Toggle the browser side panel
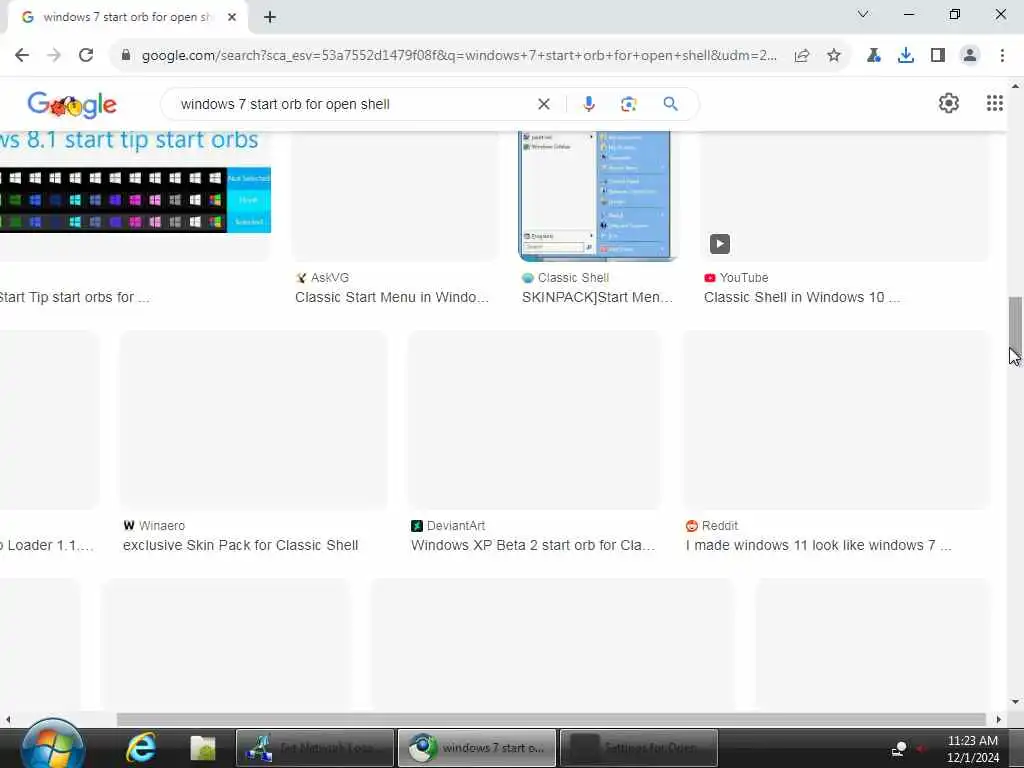 (x=938, y=56)
